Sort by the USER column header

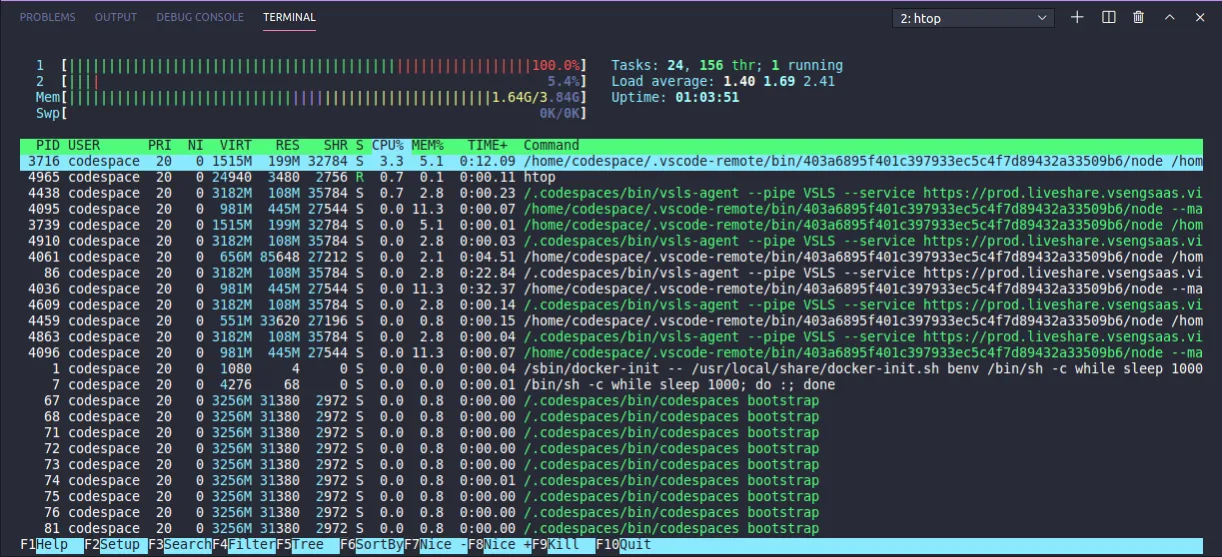click(x=84, y=145)
